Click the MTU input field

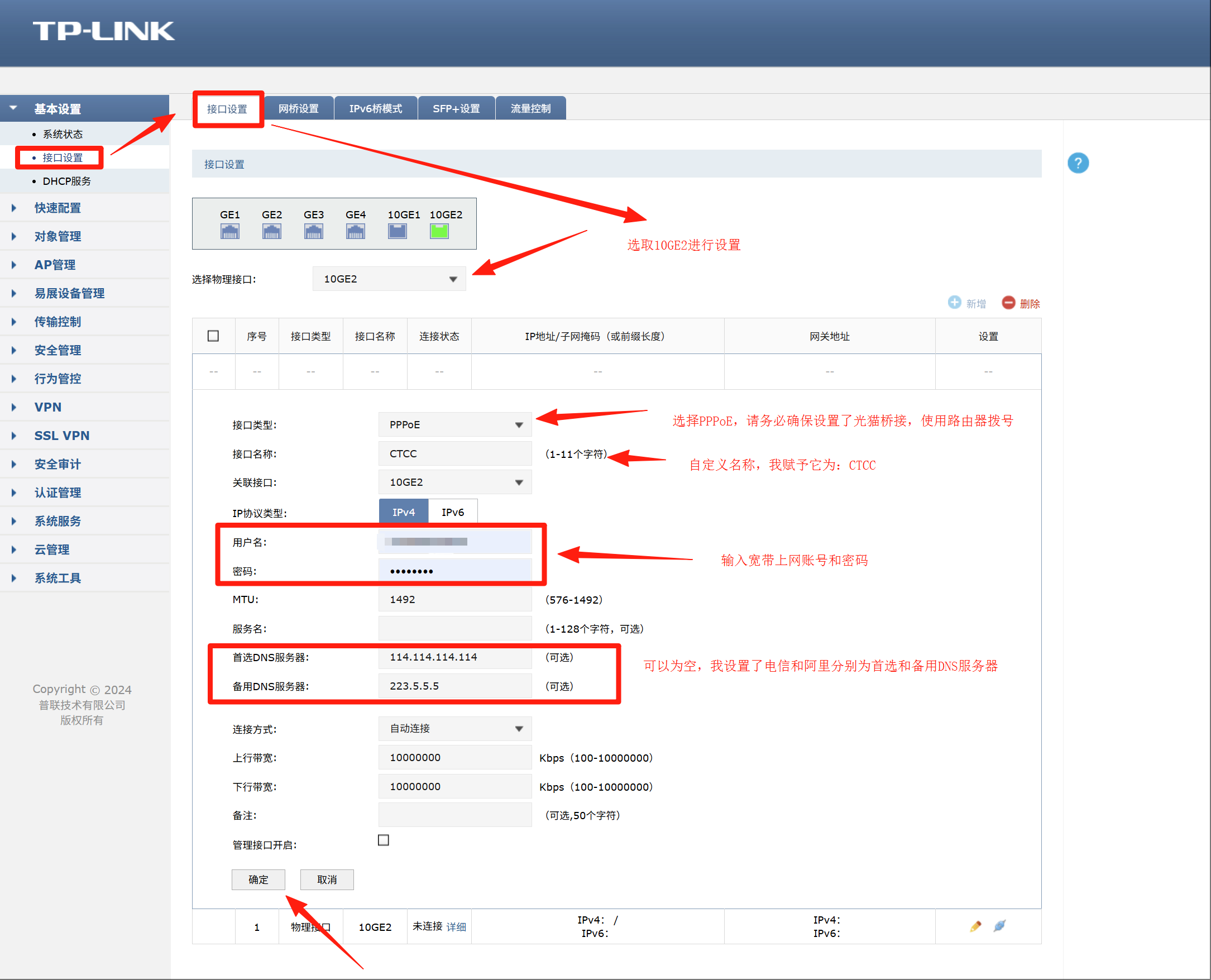[x=455, y=599]
